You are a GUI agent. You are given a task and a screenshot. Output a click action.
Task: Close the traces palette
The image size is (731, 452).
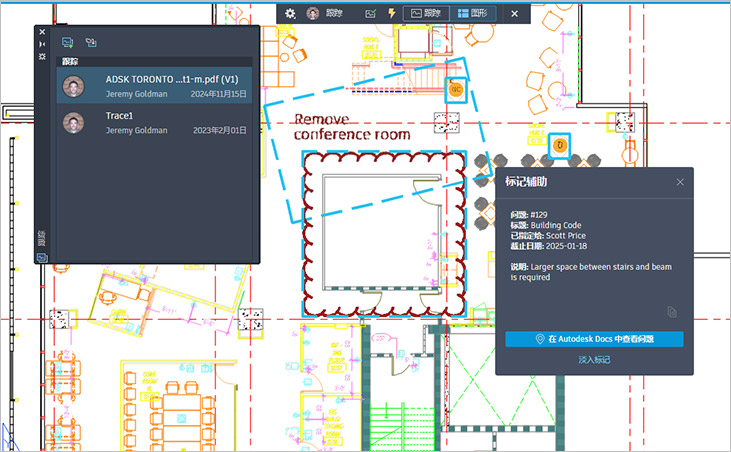[x=42, y=32]
